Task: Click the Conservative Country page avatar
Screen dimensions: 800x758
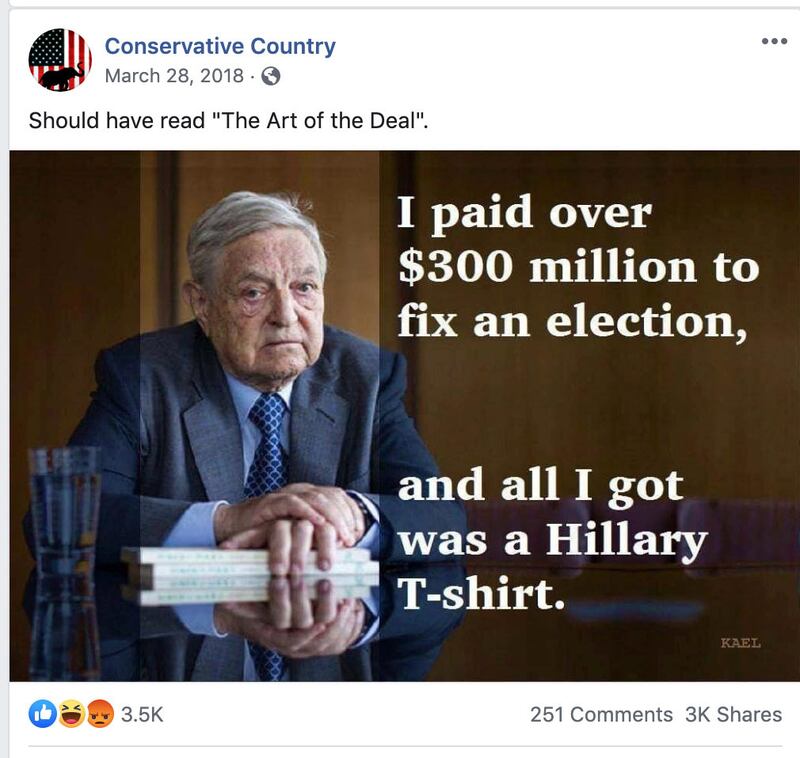Action: (x=60, y=60)
